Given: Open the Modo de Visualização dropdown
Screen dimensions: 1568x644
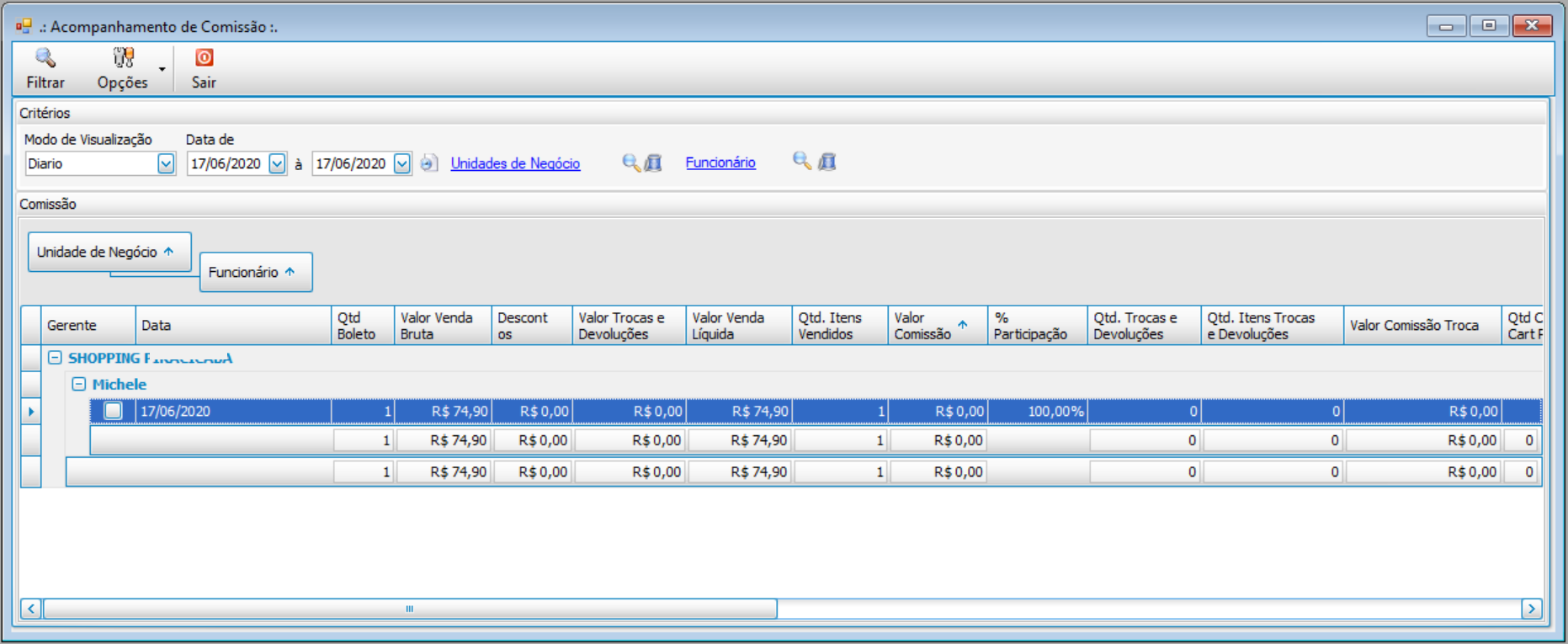Looking at the screenshot, I should [166, 163].
